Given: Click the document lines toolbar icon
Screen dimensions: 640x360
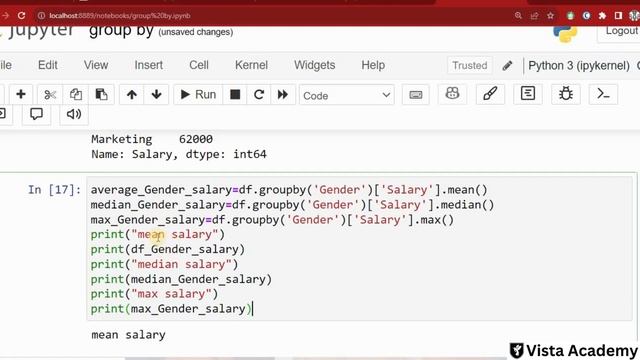Looking at the screenshot, I should click(x=528, y=94).
